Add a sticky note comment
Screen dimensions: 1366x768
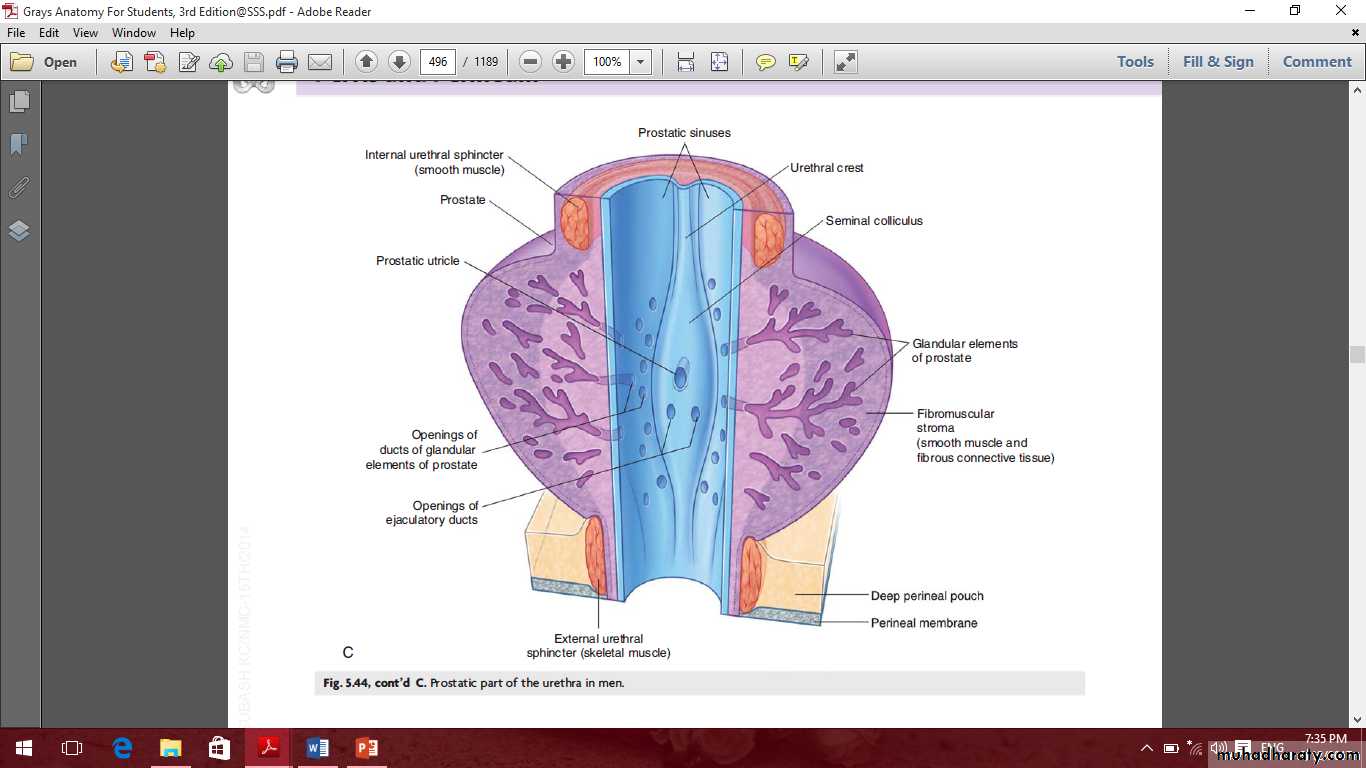point(766,62)
